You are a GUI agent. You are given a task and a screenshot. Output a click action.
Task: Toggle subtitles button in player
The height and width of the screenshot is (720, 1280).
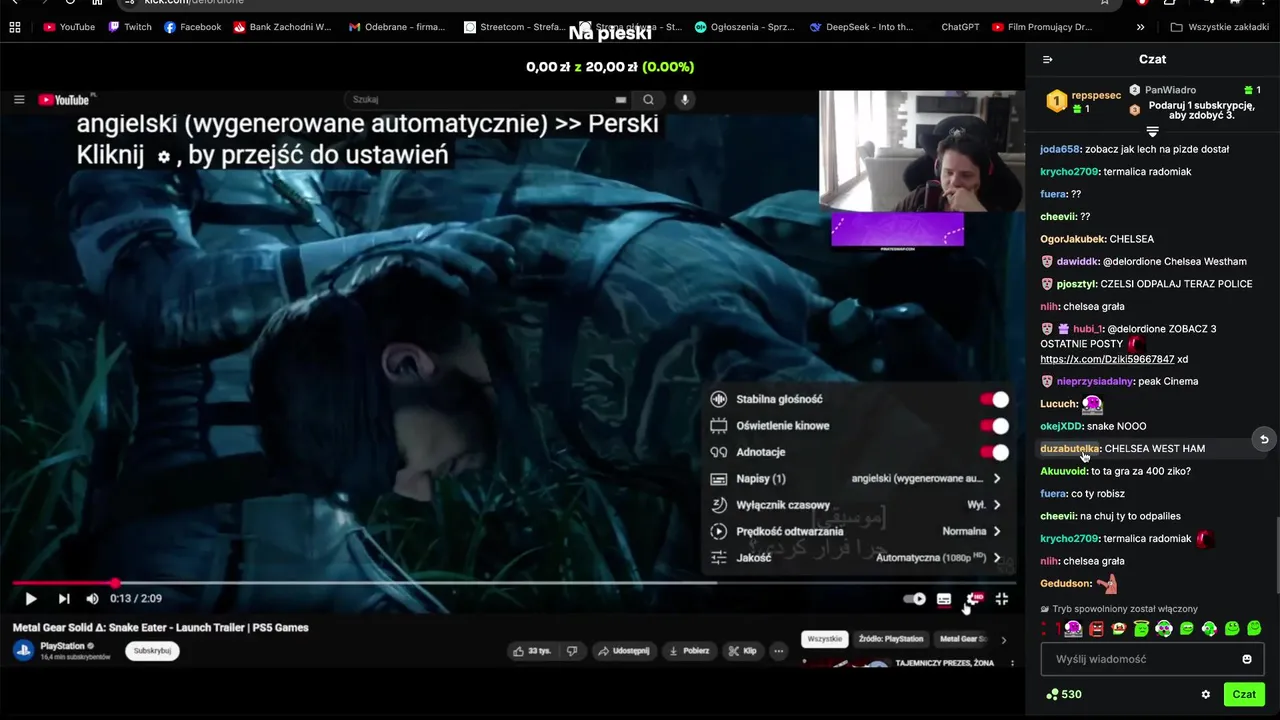(x=943, y=599)
